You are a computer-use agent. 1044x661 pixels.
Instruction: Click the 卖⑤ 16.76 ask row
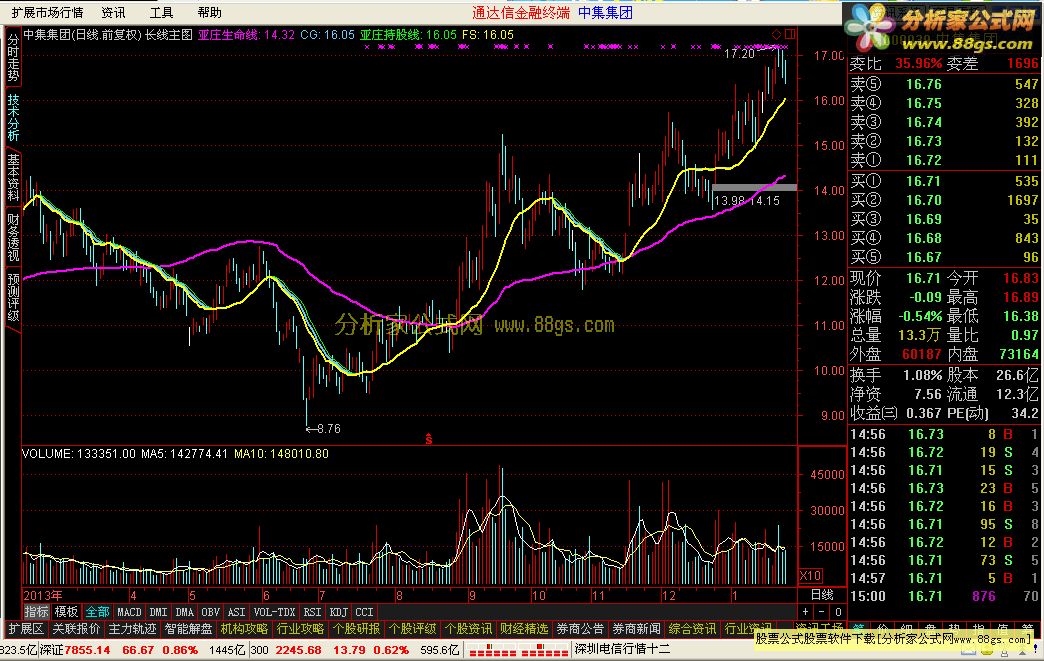click(944, 84)
